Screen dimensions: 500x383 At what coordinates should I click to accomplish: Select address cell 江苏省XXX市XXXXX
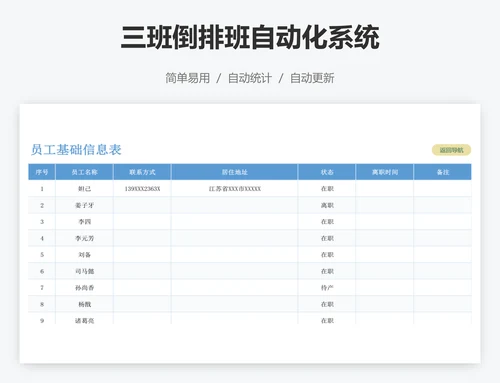(235, 189)
